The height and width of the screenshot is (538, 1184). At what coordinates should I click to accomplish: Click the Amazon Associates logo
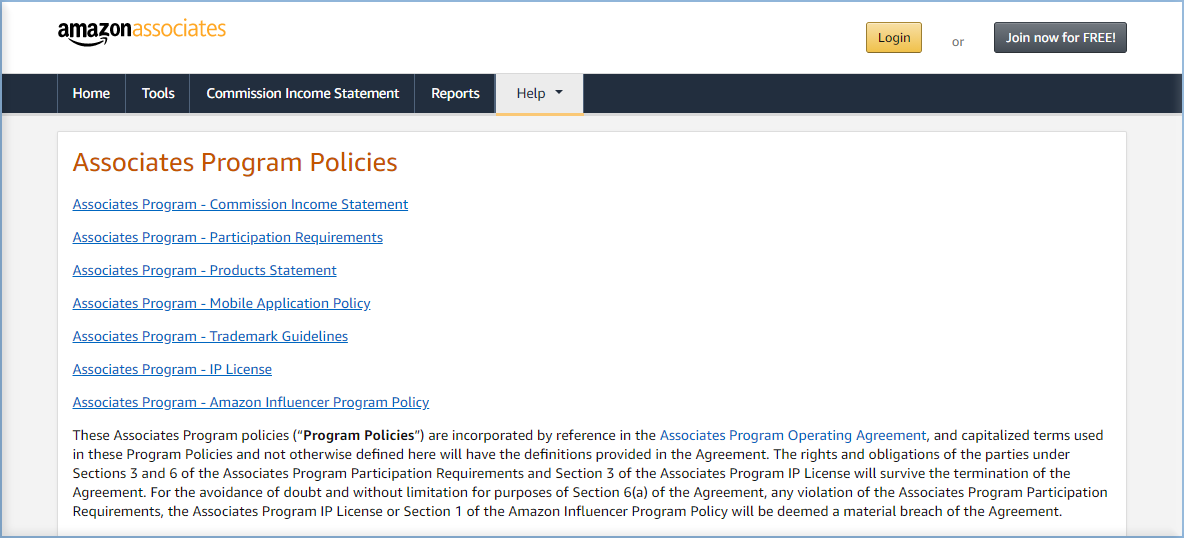point(141,32)
